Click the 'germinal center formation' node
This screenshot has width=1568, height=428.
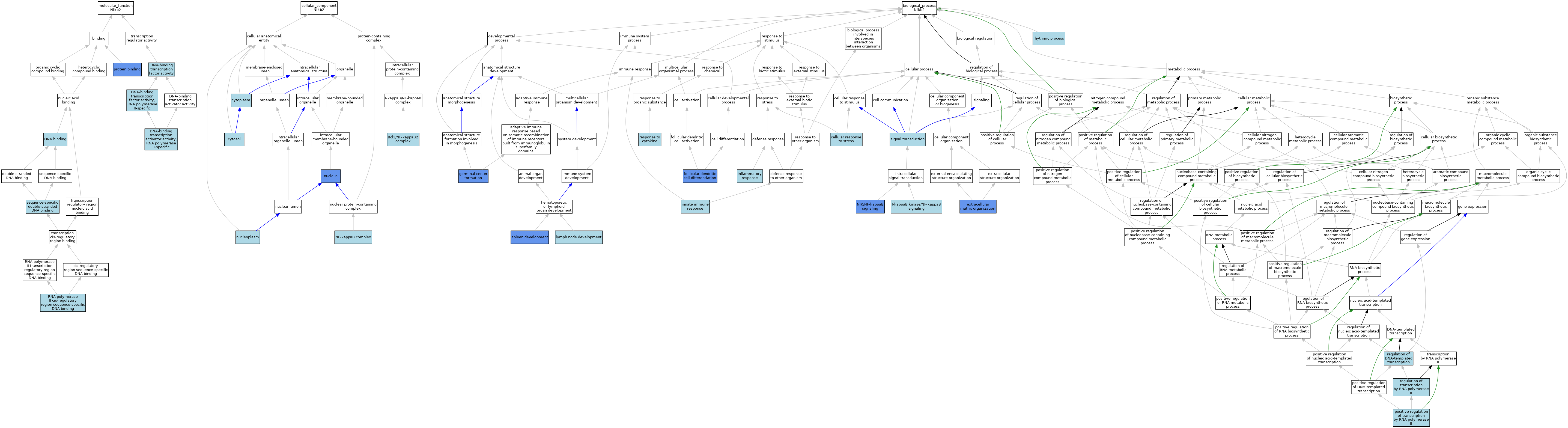(473, 176)
